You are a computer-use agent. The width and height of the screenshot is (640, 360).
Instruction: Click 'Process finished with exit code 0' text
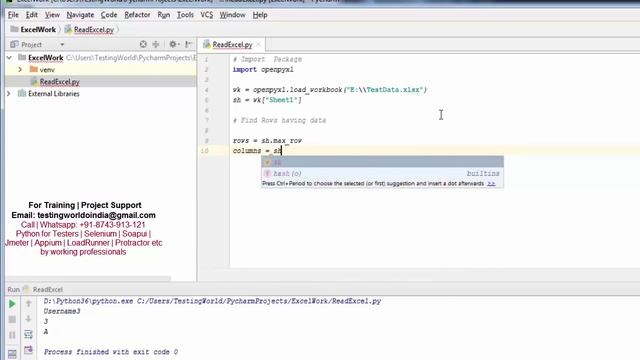(x=111, y=351)
